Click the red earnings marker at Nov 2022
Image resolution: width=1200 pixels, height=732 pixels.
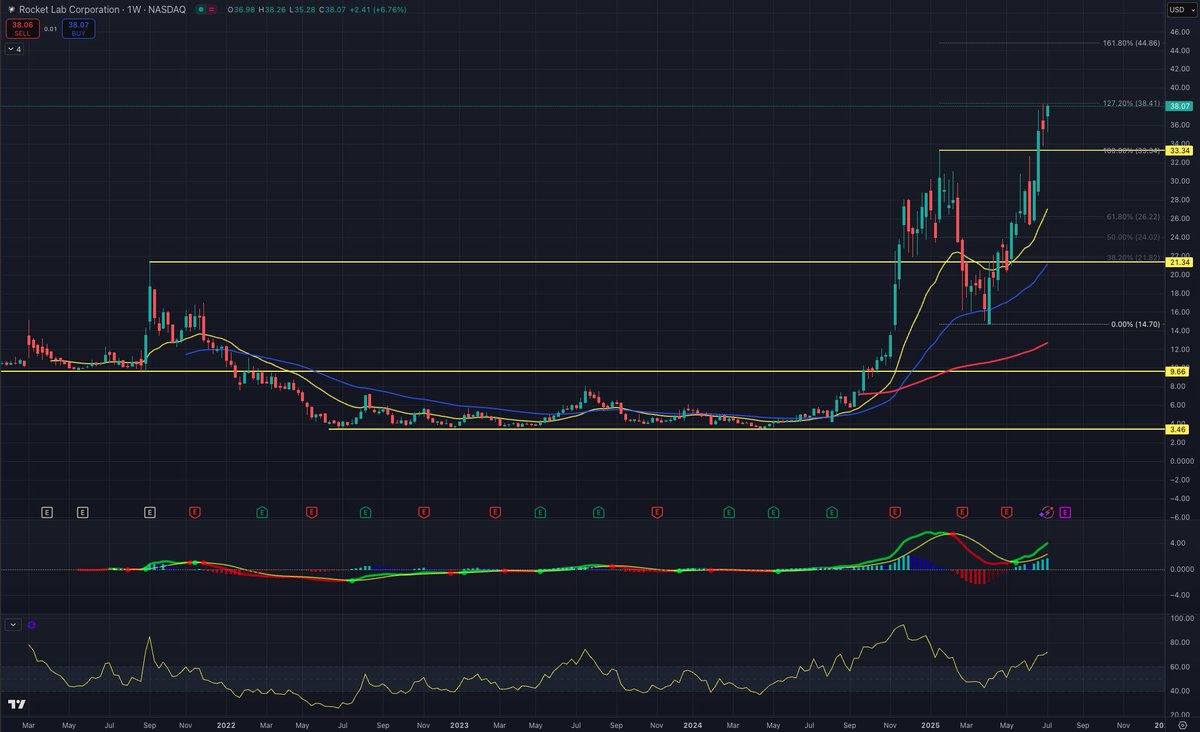(424, 512)
